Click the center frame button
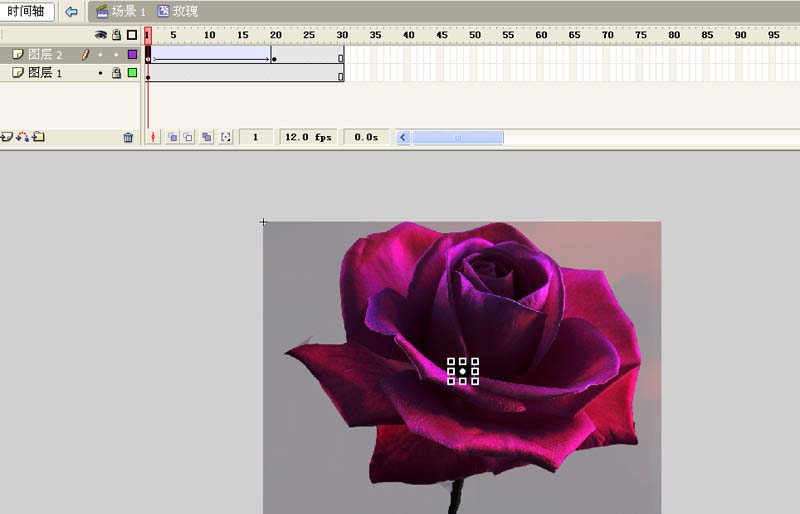800x514 pixels. coord(153,137)
